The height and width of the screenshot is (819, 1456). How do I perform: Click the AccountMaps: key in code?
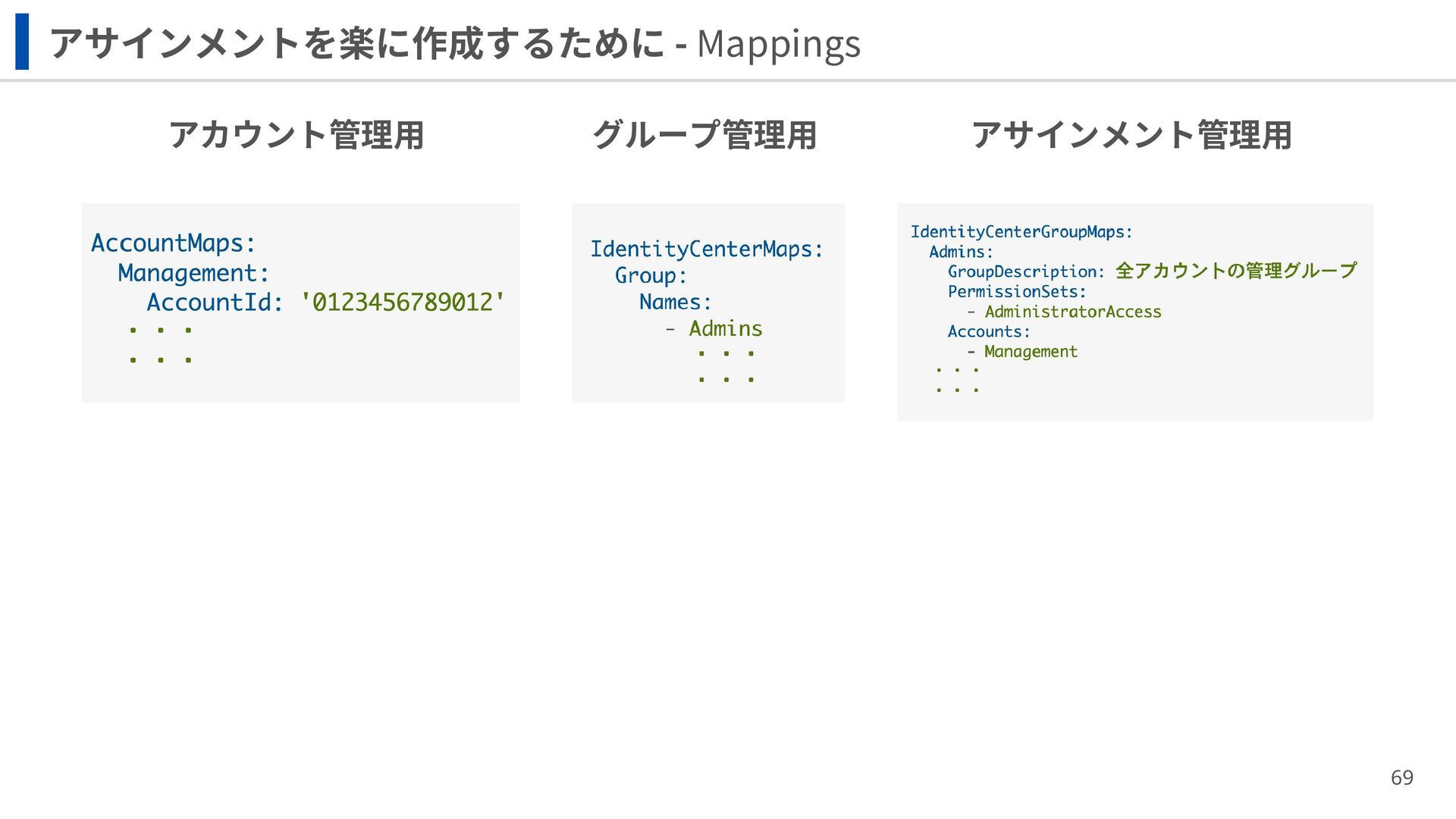tap(173, 243)
